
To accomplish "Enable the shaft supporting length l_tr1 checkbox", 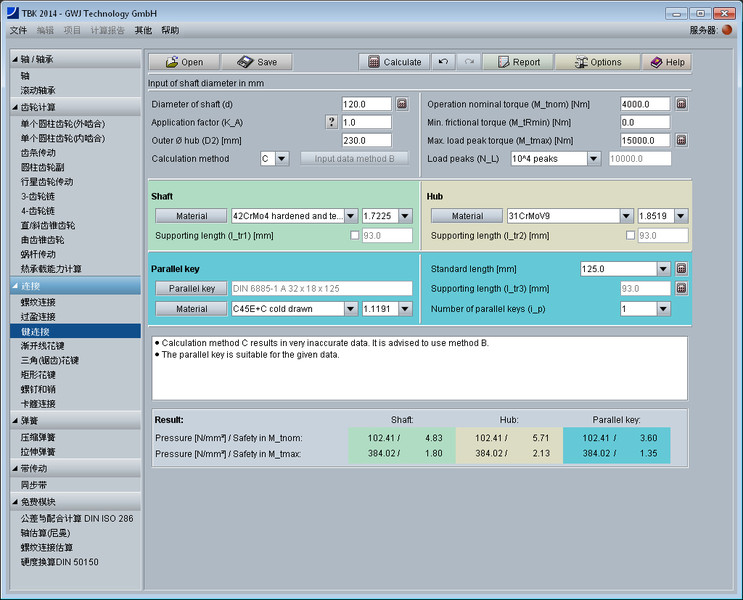I will click(x=355, y=236).
